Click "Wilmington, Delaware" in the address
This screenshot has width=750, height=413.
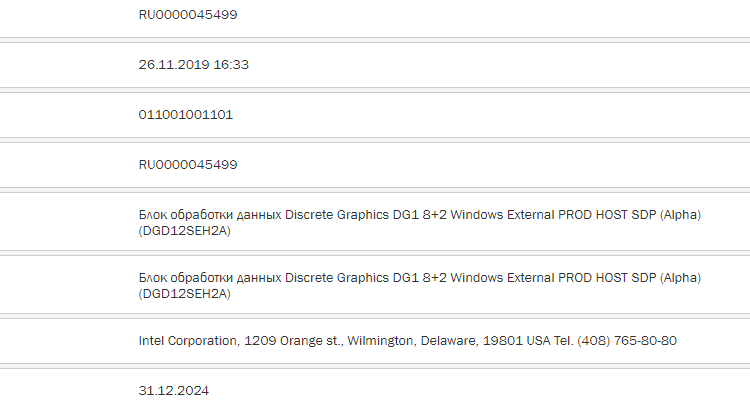point(397,340)
